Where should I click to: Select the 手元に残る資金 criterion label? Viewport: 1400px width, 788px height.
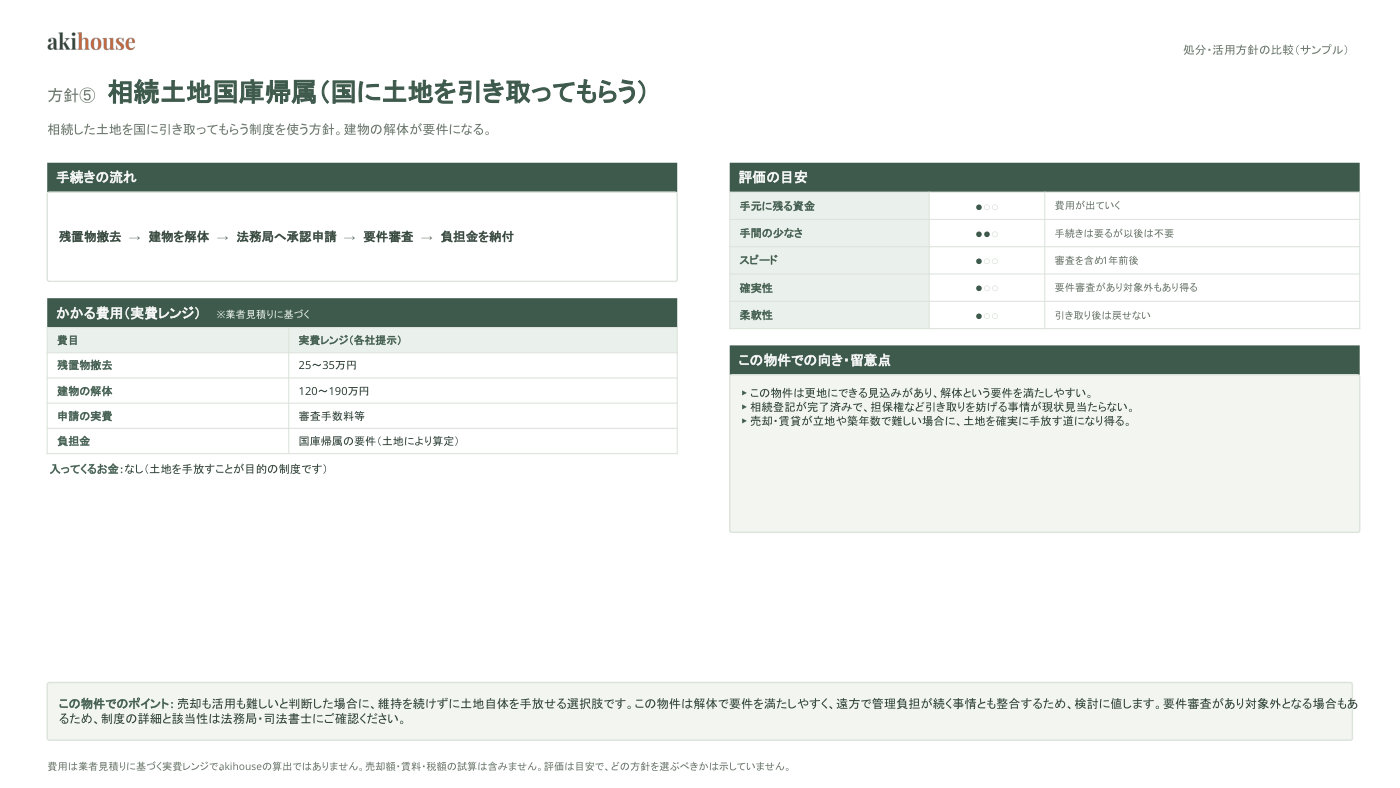pyautogui.click(x=829, y=206)
